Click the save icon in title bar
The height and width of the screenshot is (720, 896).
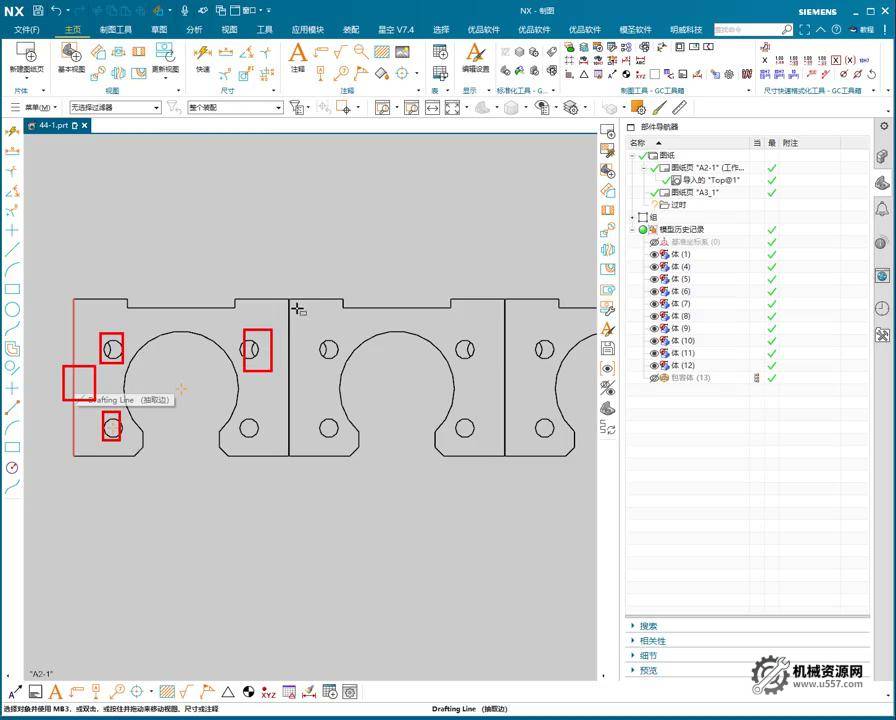[37, 11]
